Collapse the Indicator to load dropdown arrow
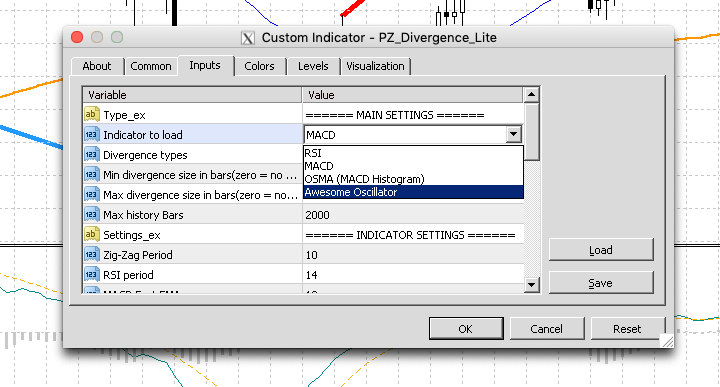This screenshot has height=387, width=720. [x=513, y=135]
